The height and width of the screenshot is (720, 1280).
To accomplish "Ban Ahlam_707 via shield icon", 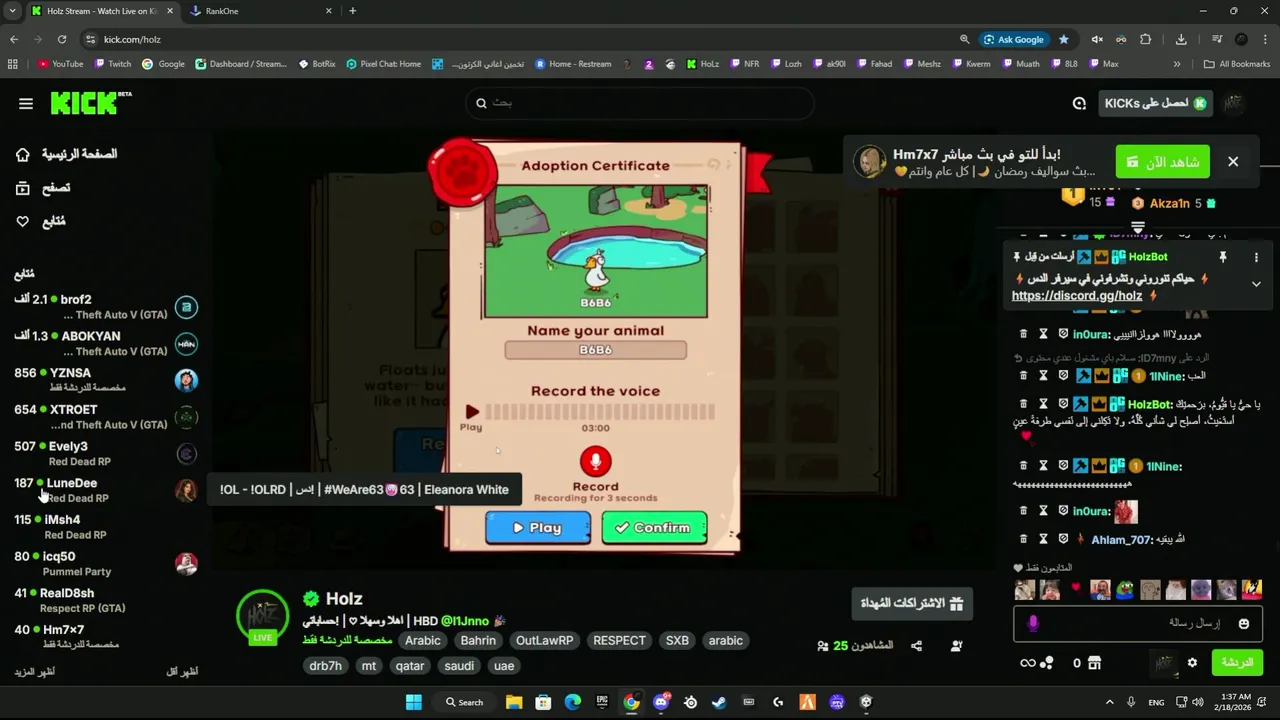I will pyautogui.click(x=1063, y=539).
